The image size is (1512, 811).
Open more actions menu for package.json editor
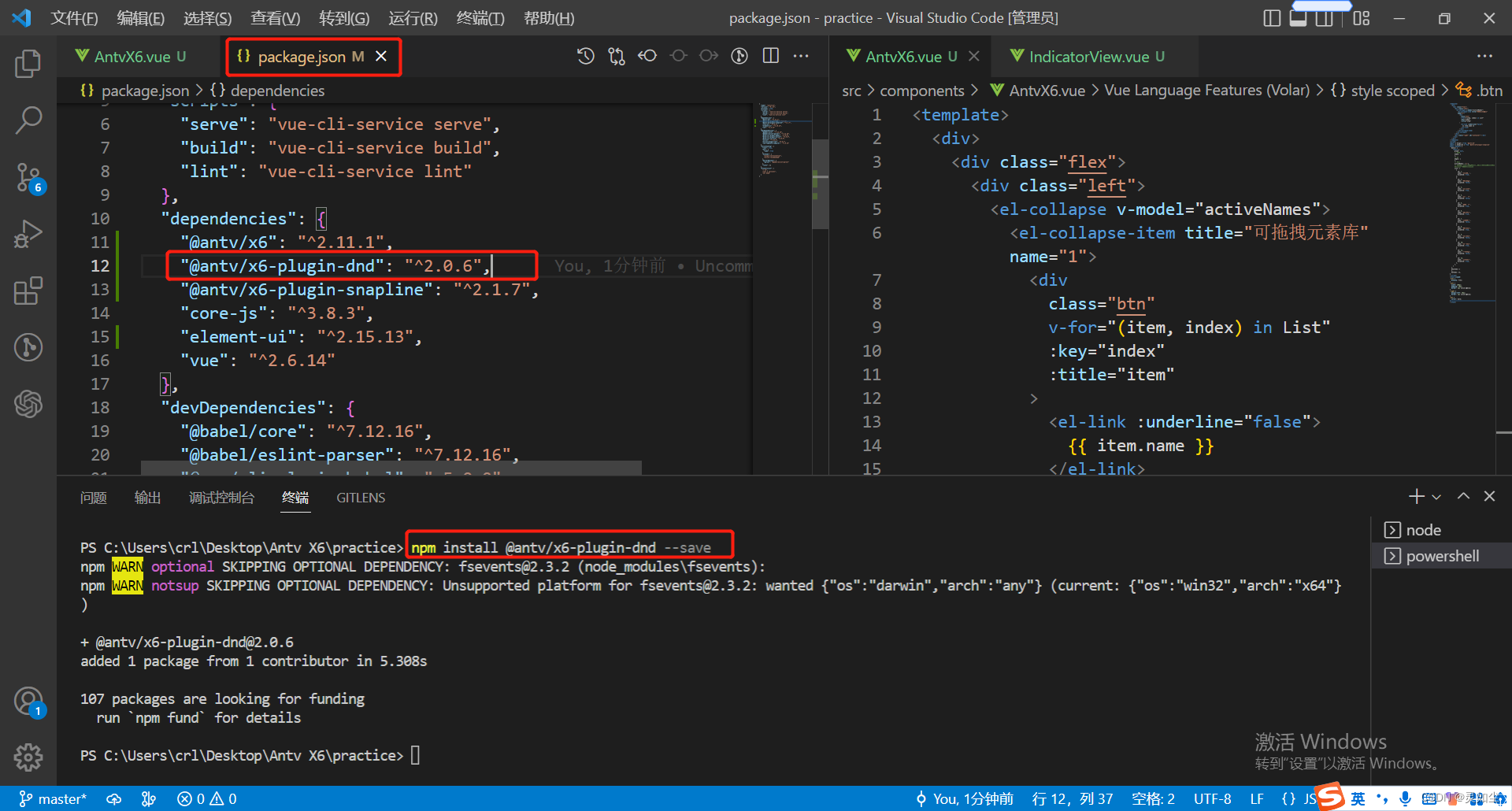[x=801, y=56]
